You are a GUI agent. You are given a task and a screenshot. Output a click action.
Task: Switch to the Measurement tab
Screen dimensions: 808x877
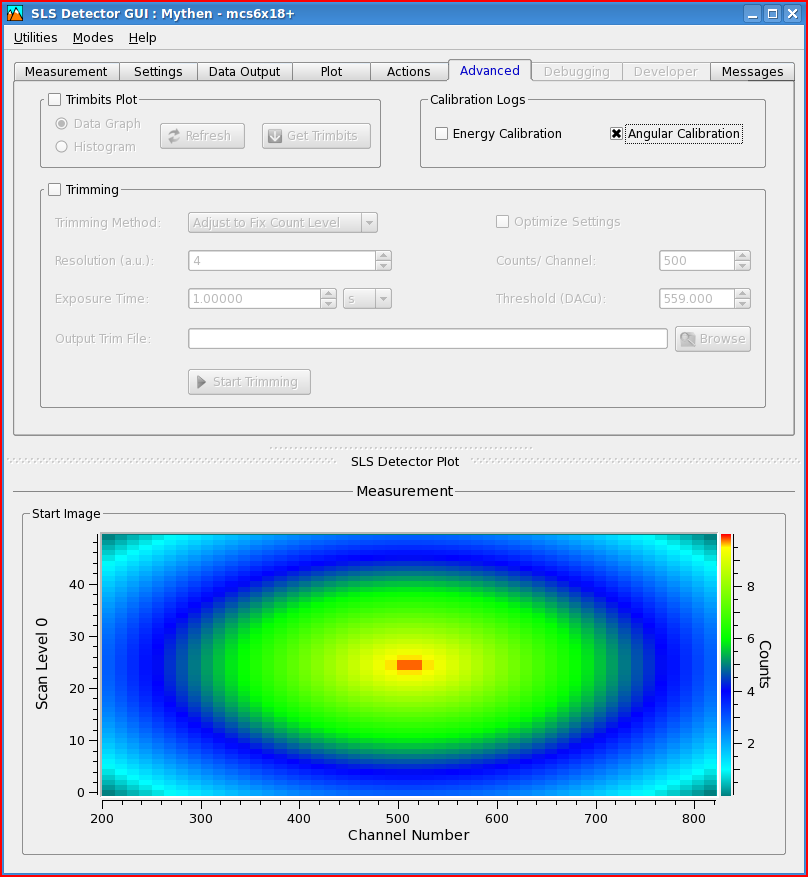[x=66, y=72]
